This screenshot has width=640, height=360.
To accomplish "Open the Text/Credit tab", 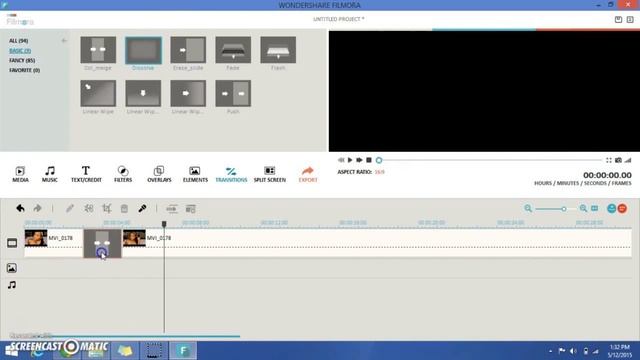I will pyautogui.click(x=86, y=174).
